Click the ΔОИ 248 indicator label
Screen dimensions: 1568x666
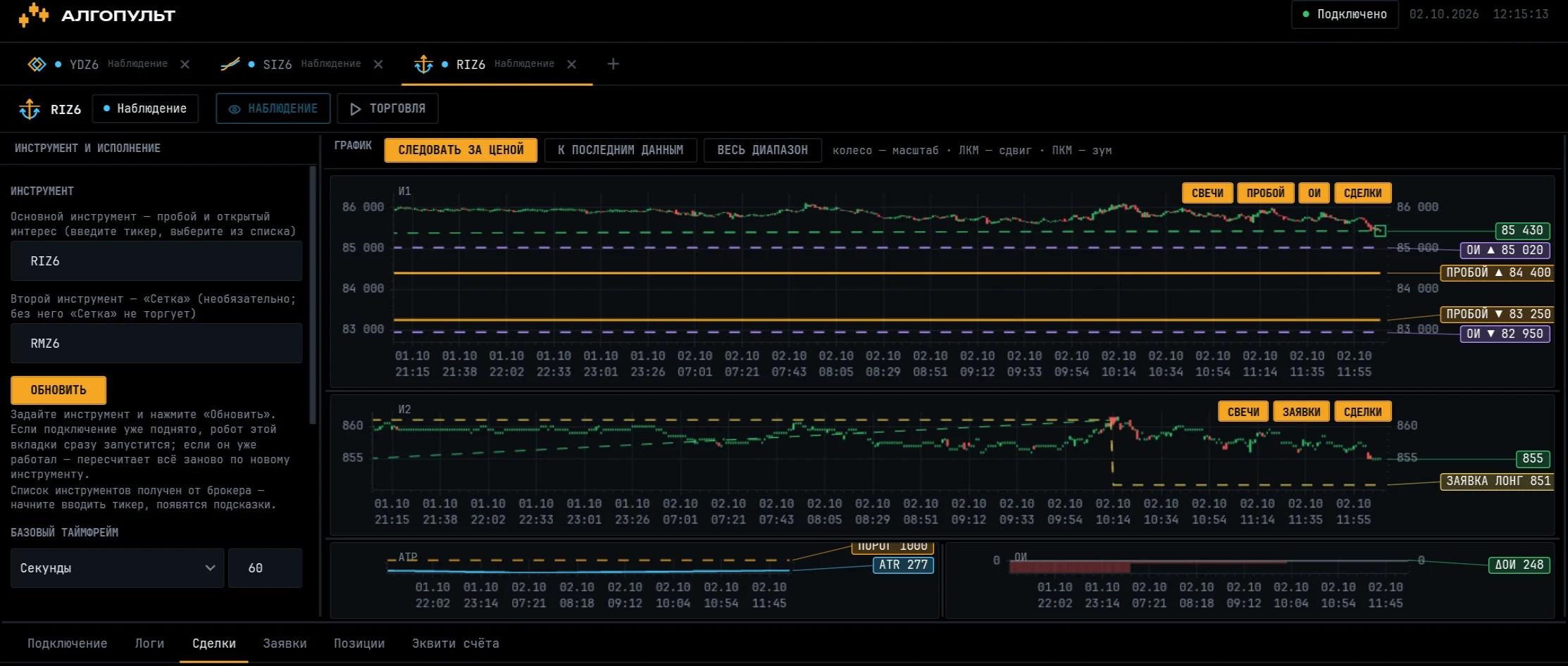pyautogui.click(x=1519, y=565)
